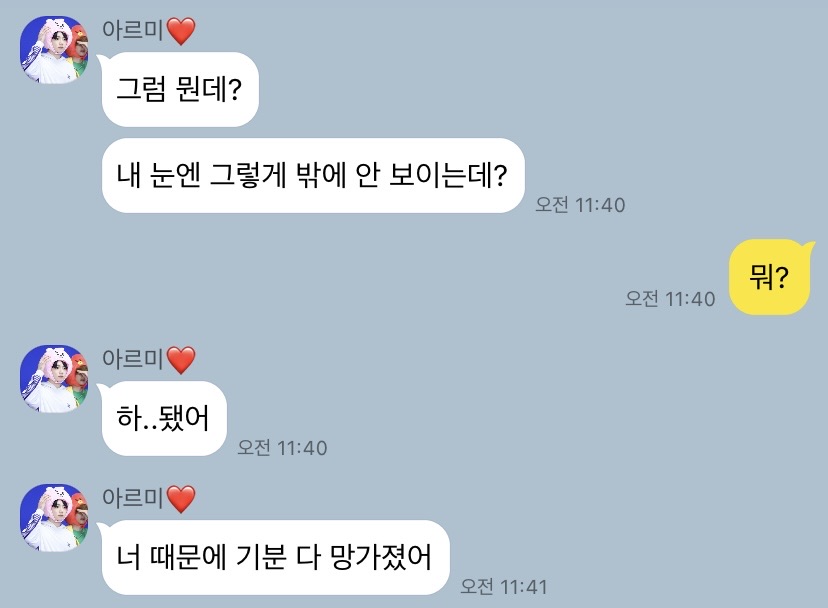Viewport: 828px width, 608px height.
Task: Click the speech tail of the yellow '뭐?' bubble
Action: 808,245
